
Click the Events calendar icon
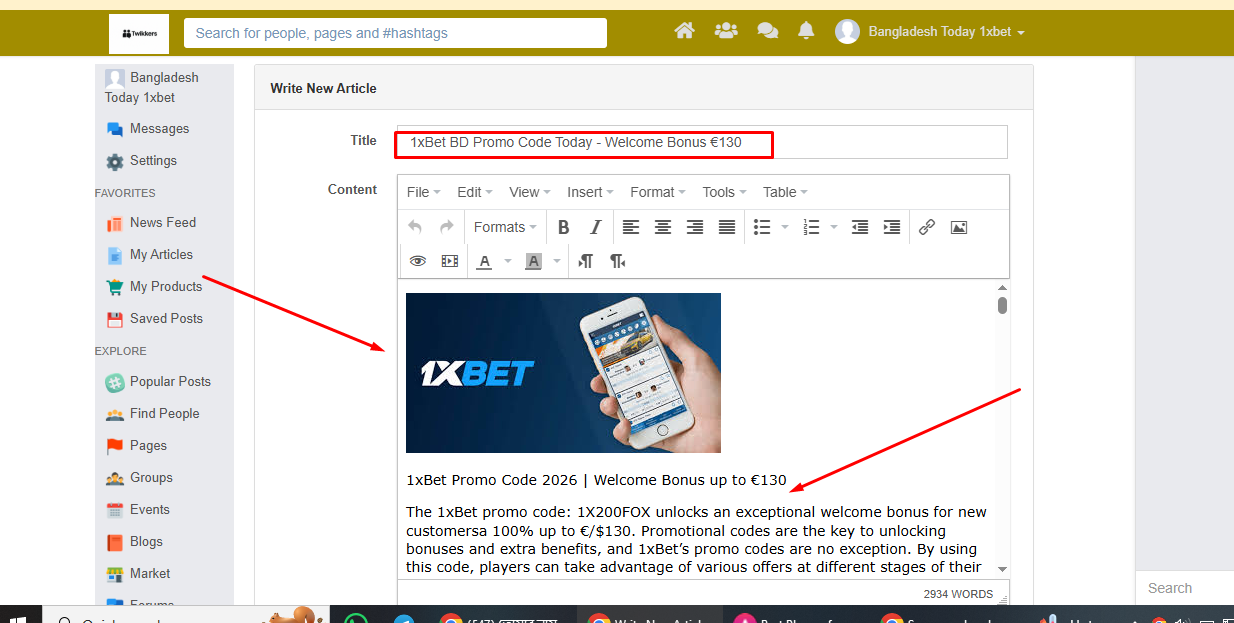click(115, 510)
